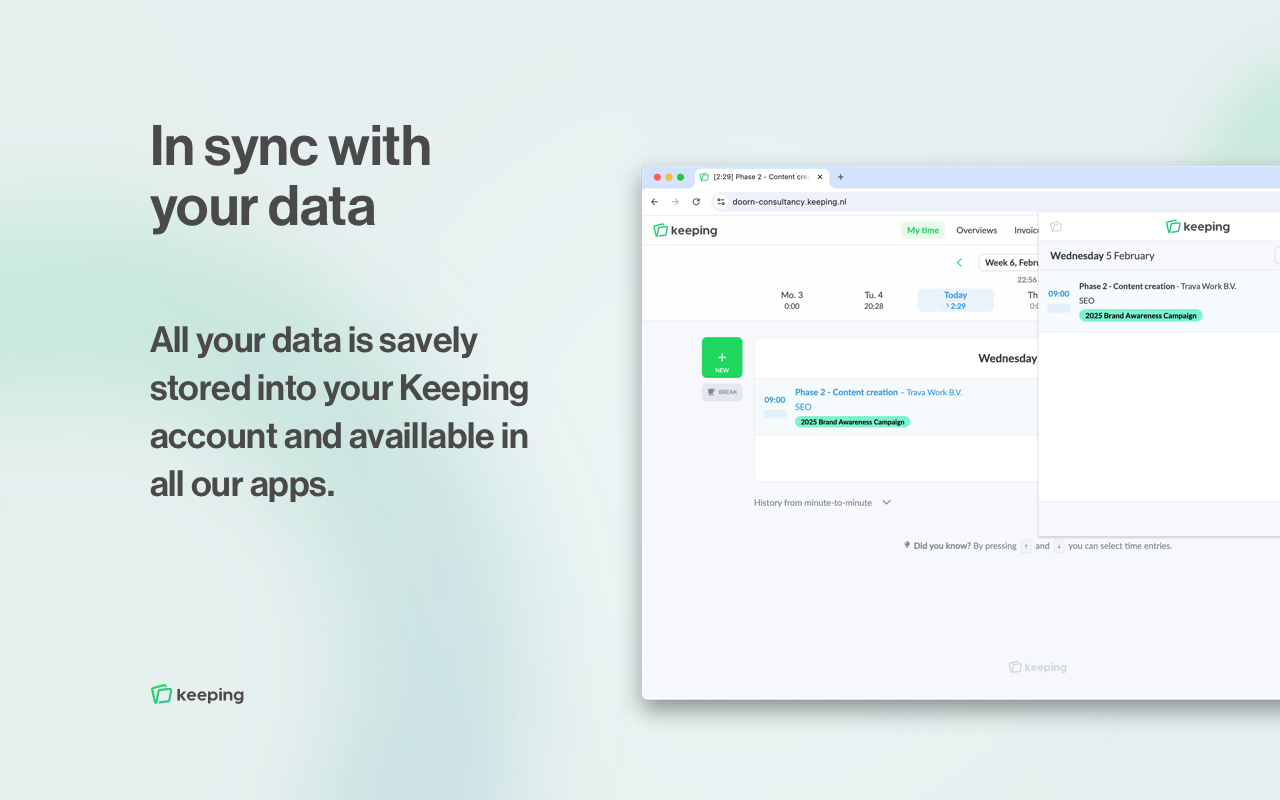Click the 2025 Brand Awareness Campaign tag
Viewport: 1280px width, 800px height.
click(852, 422)
